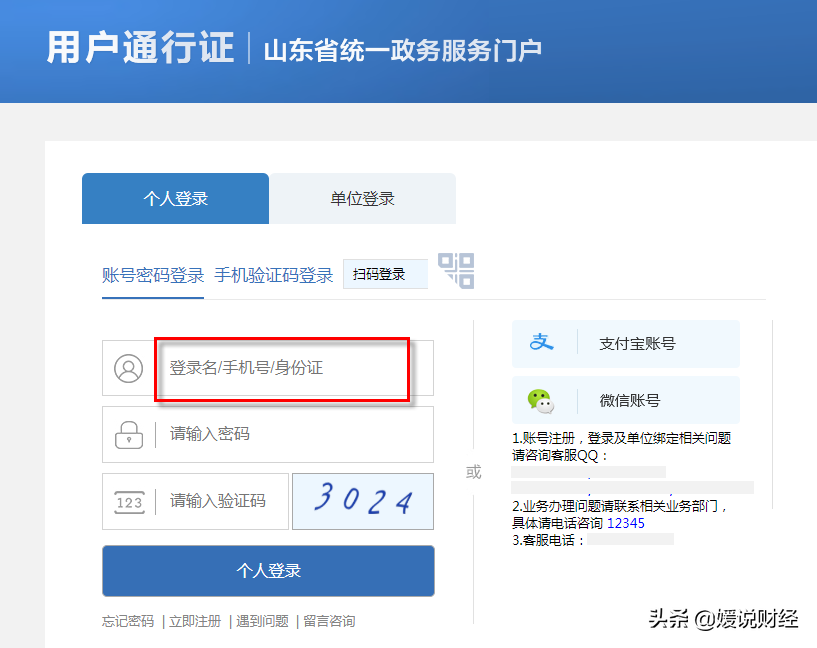Click the blue 个人登录 submit button
This screenshot has height=648, width=817.
click(268, 570)
